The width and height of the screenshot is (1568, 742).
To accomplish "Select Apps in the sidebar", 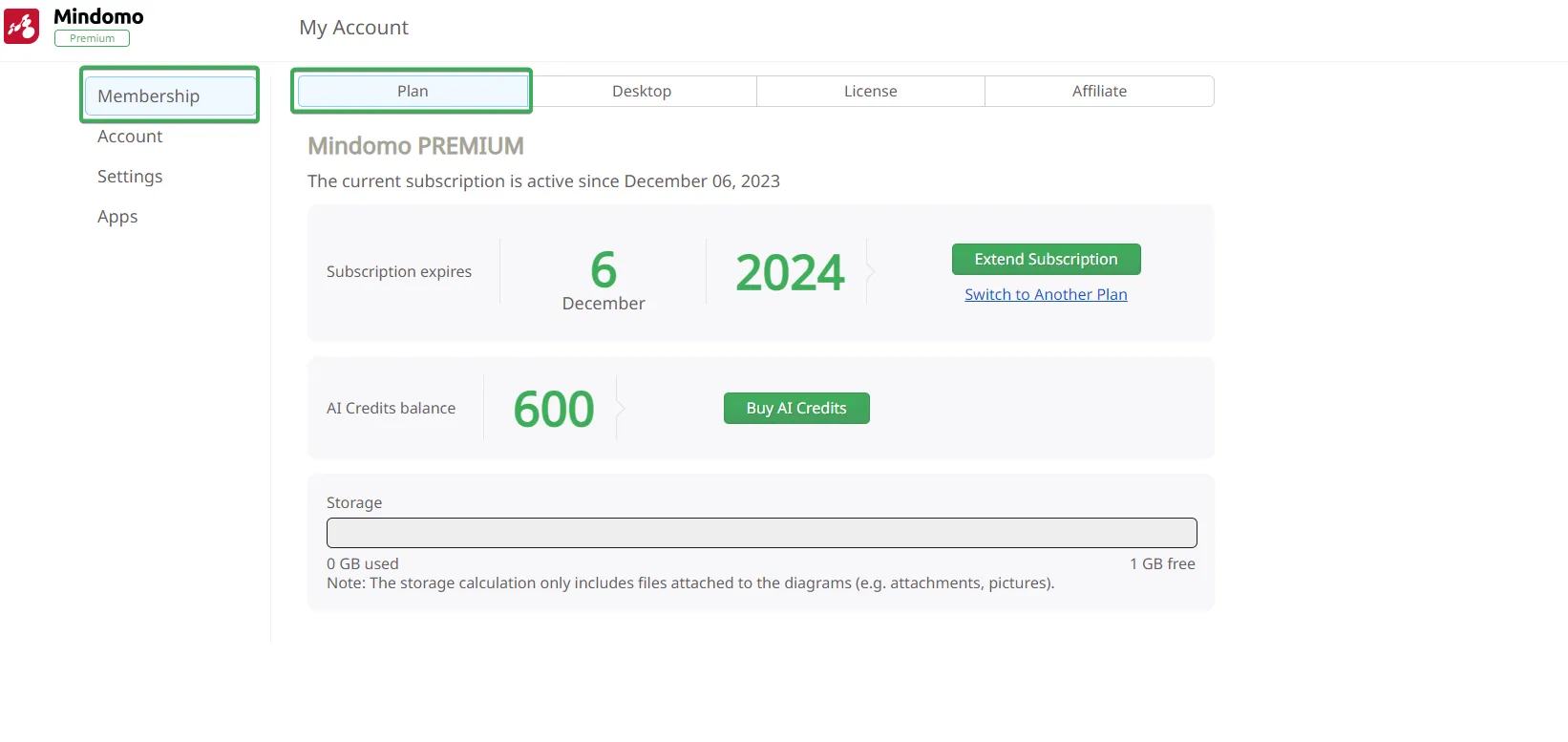I will point(117,217).
